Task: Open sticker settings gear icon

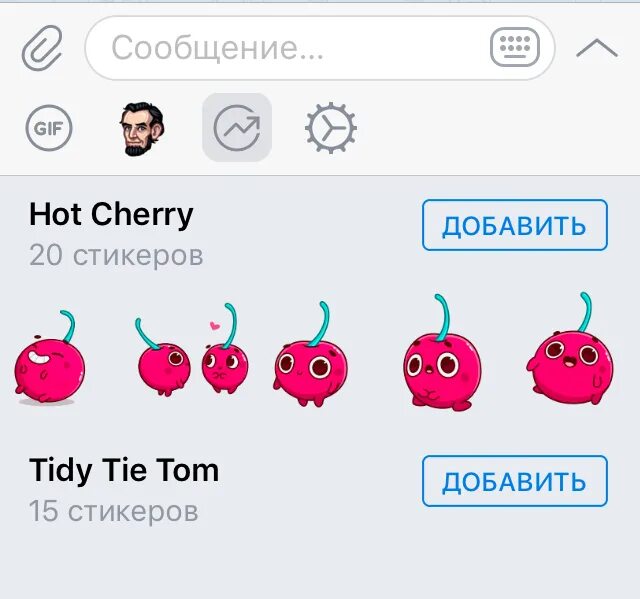Action: (x=331, y=128)
